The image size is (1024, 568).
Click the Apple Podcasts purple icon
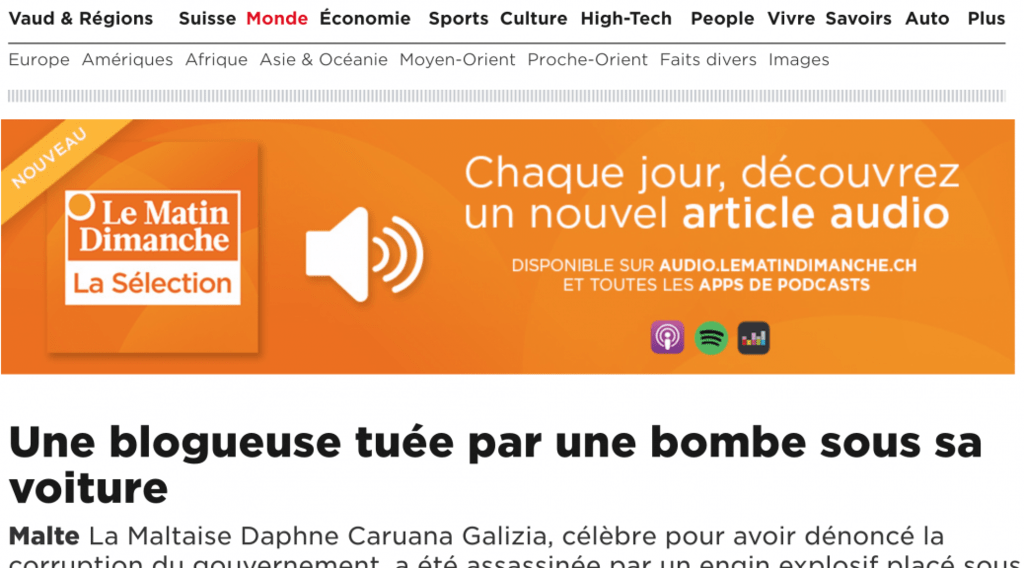click(x=667, y=338)
